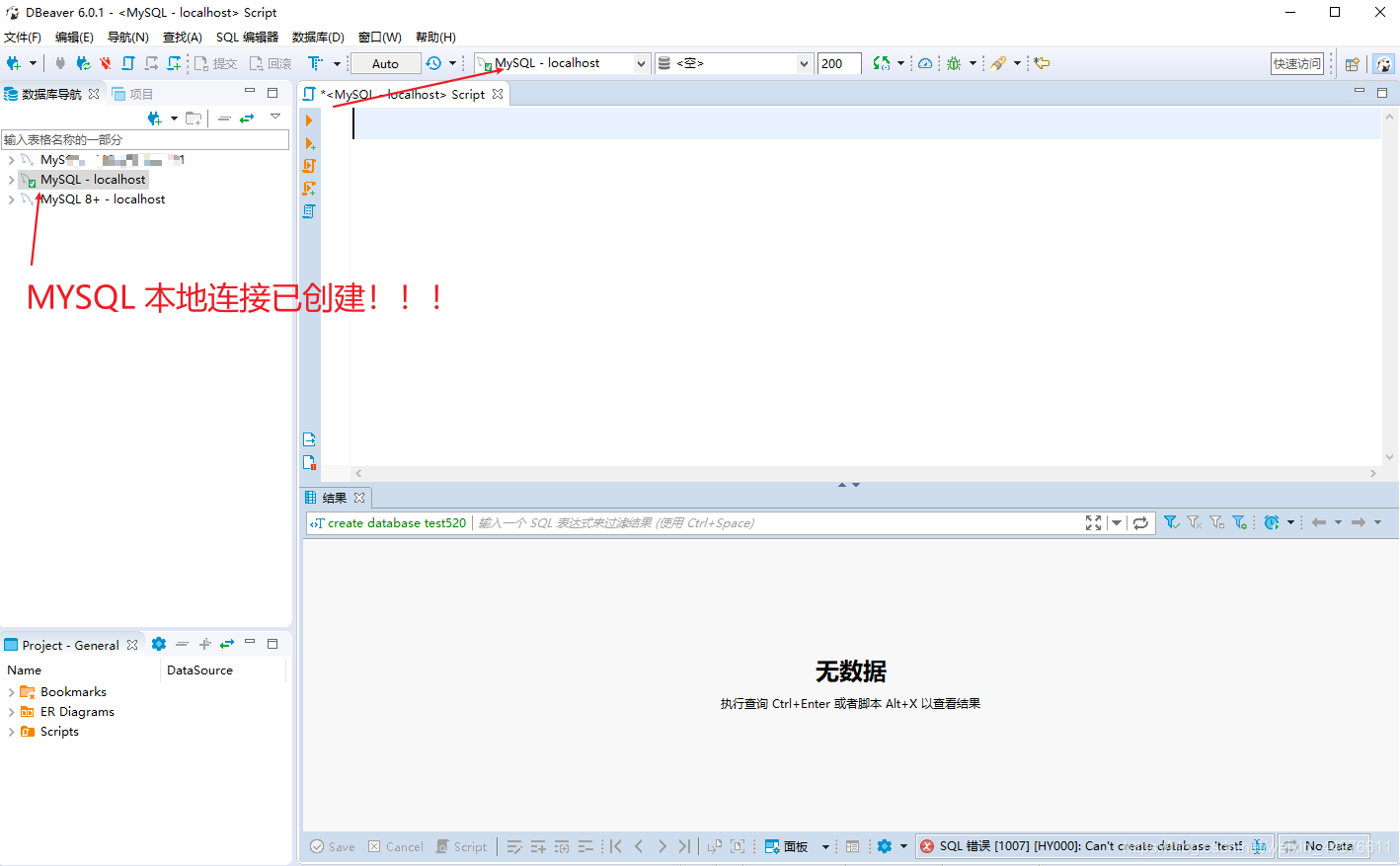Click the Project panel settings gear icon

(x=159, y=644)
